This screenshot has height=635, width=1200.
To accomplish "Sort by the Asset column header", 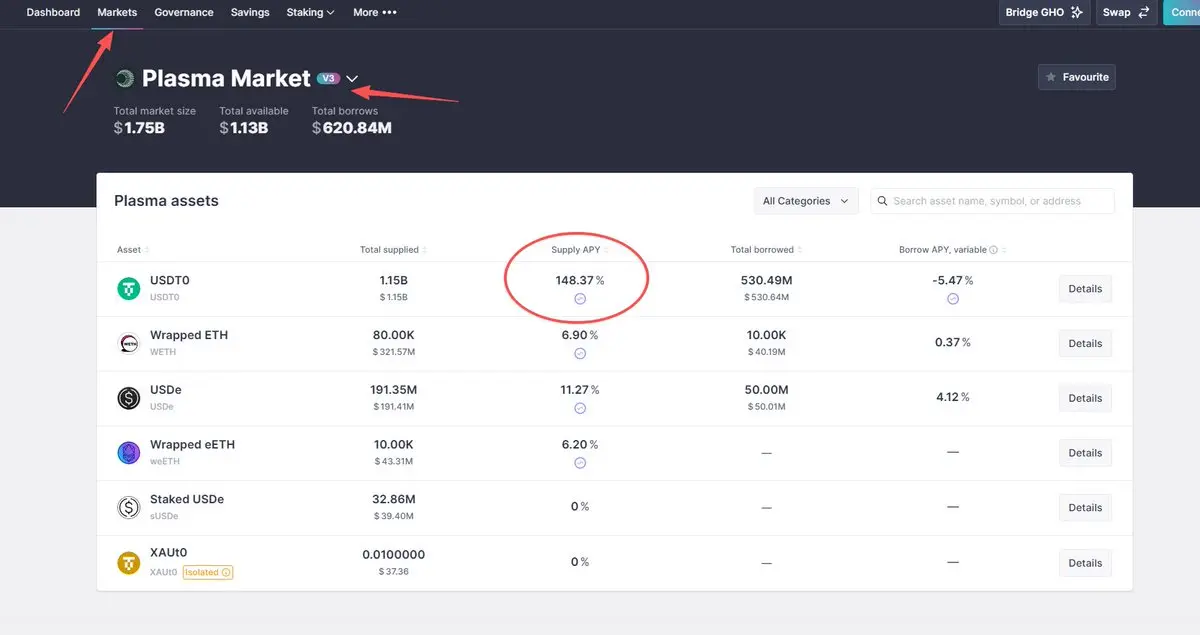I will point(133,250).
